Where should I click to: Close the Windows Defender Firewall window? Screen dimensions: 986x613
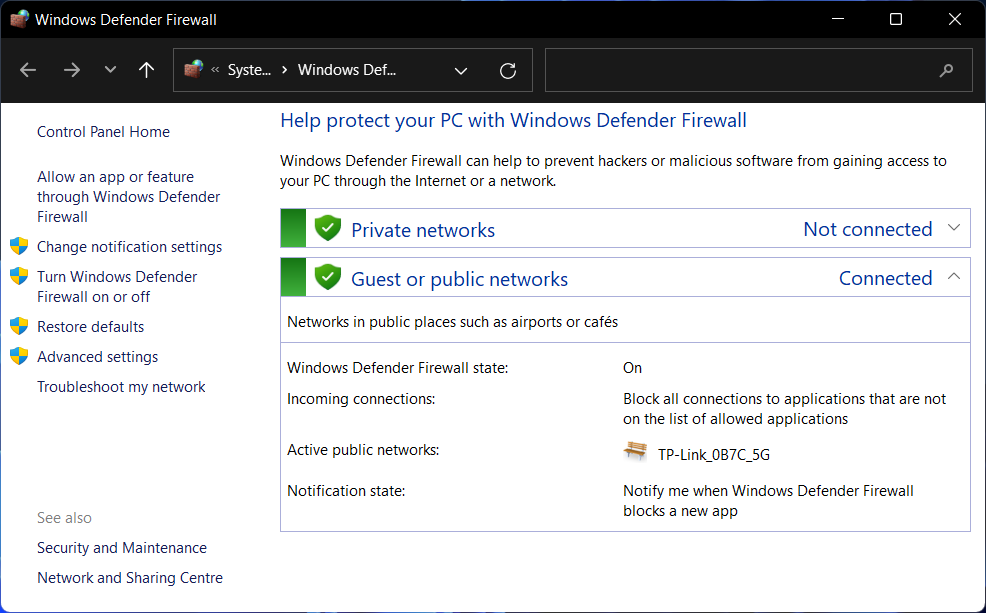(x=955, y=19)
